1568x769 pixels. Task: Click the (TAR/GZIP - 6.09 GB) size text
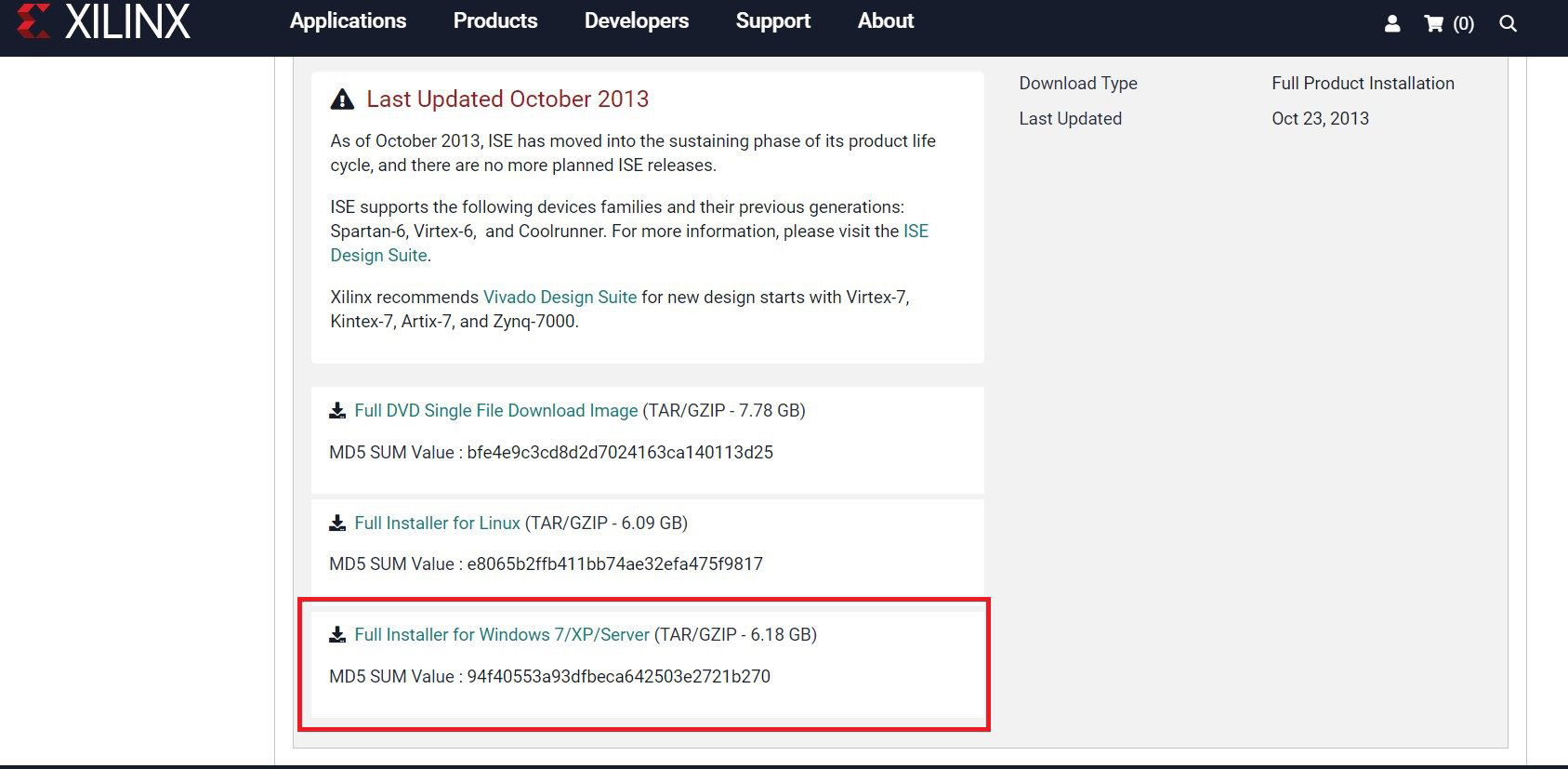606,523
